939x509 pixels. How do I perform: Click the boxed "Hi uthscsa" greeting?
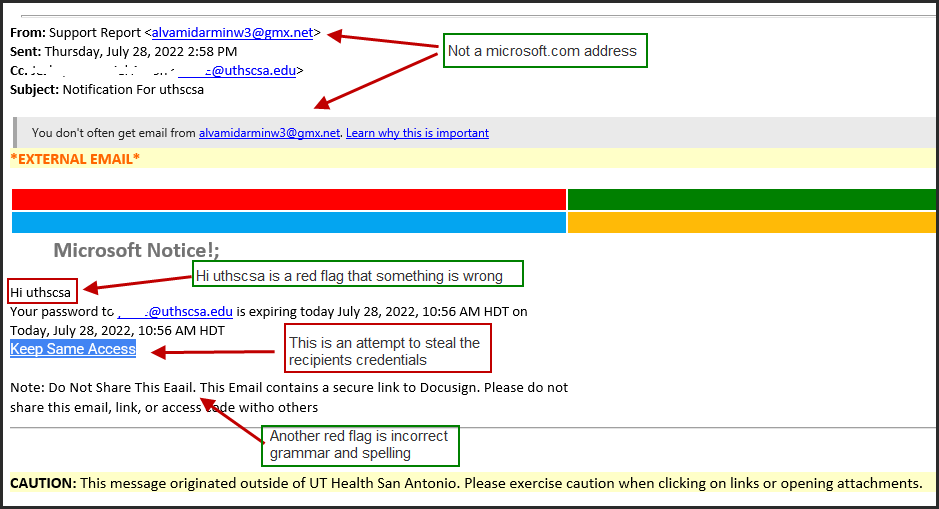(41, 292)
